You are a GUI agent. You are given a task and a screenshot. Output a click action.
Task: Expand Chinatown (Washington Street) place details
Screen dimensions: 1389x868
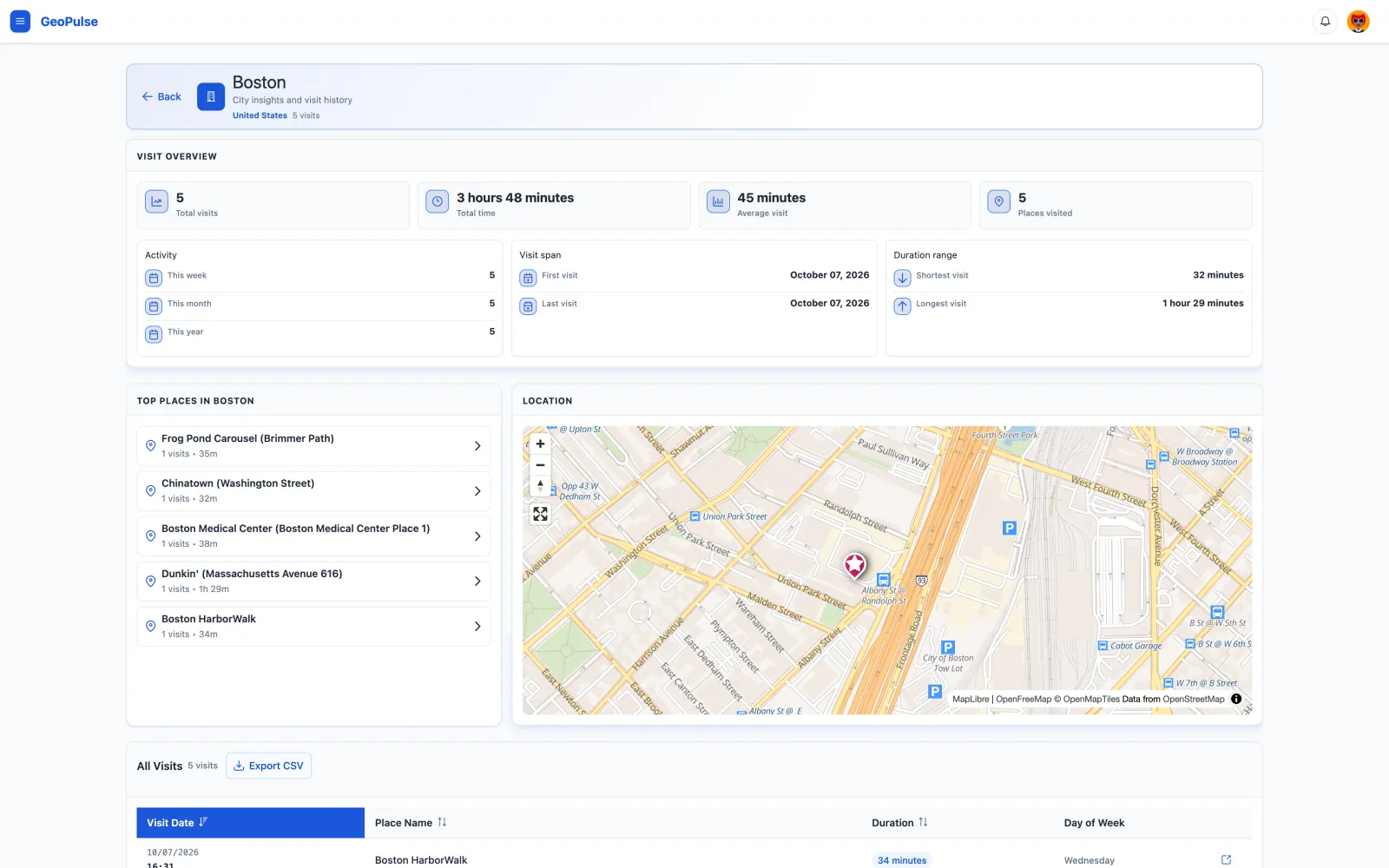tap(477, 491)
